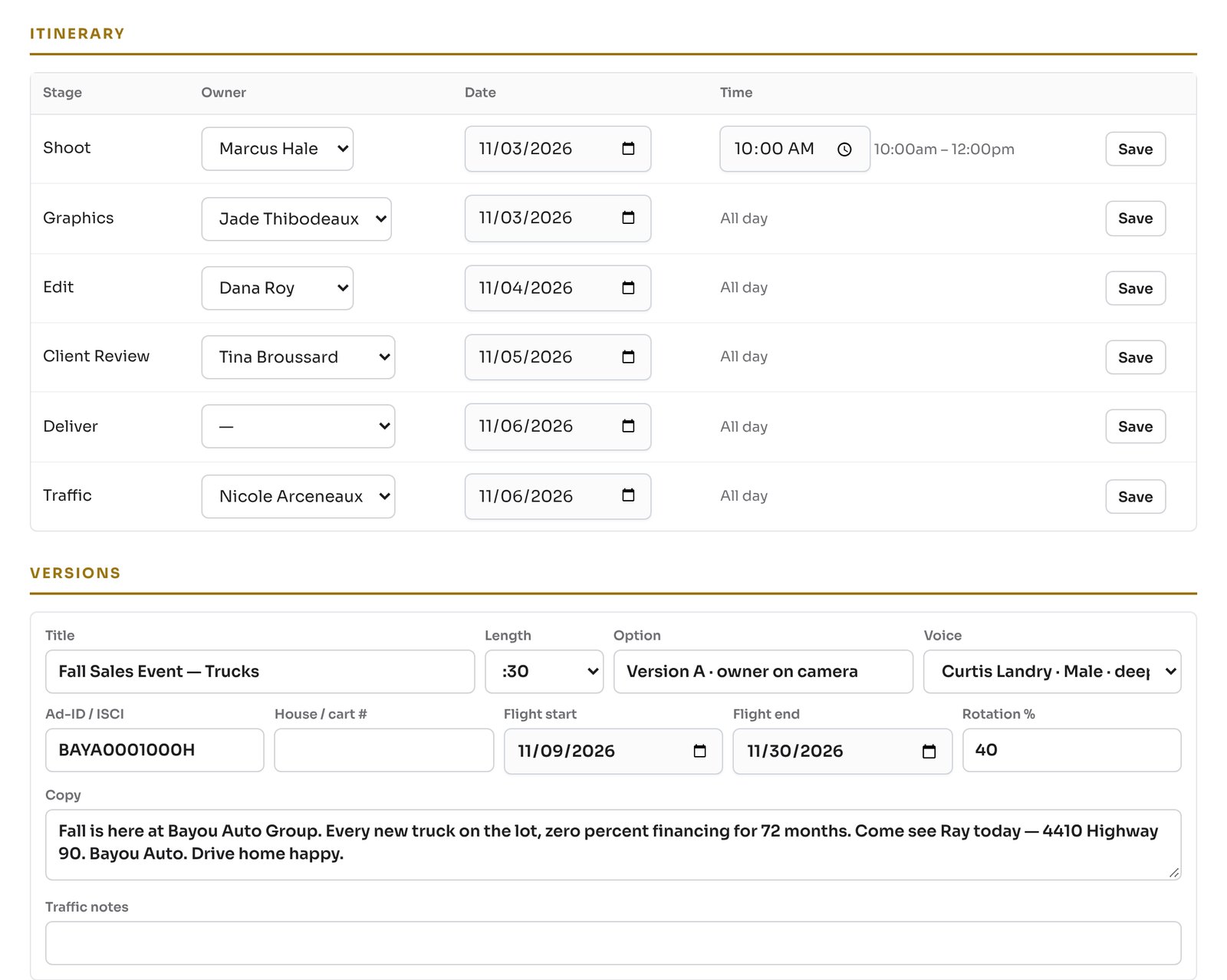Open the unassigned Deliver owner dropdown
Screen dimensions: 1227x980
(298, 426)
